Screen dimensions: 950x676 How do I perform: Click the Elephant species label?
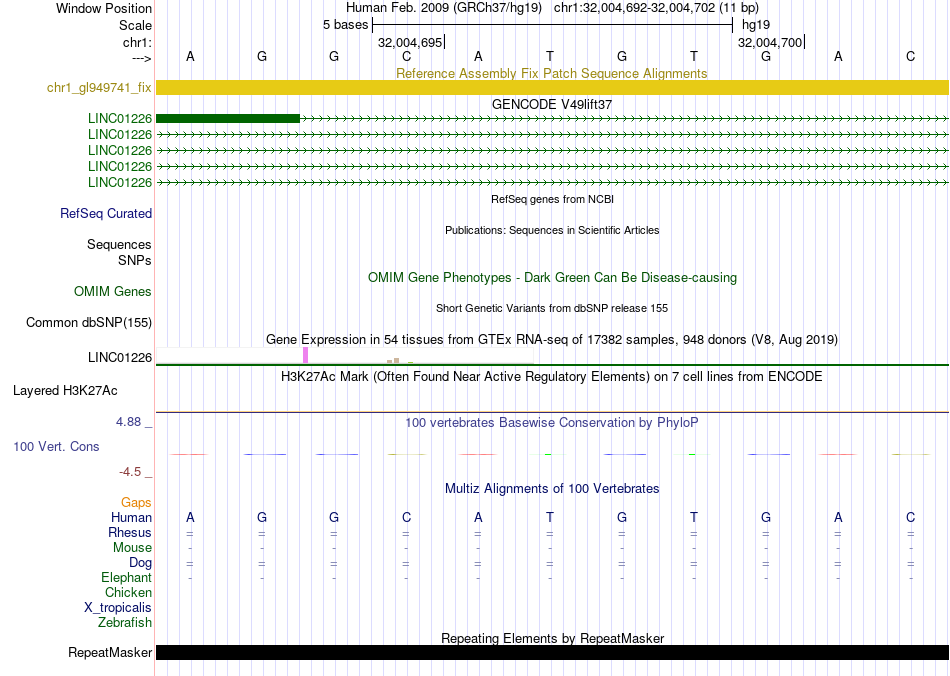(127, 577)
